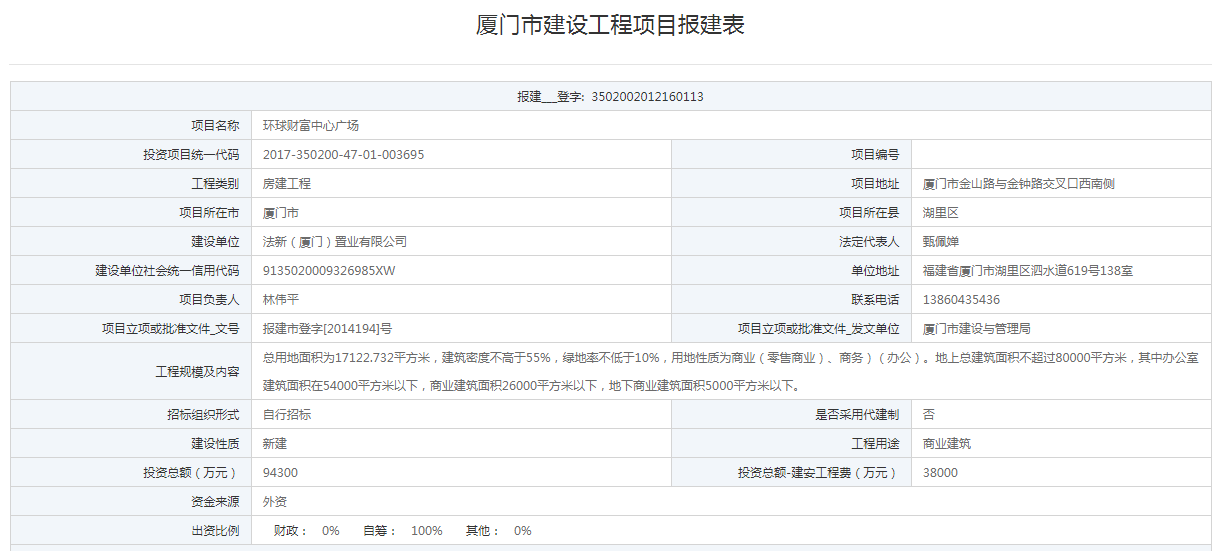The image size is (1224, 551).
Task: Click the 招标组织形式 label
Action: coord(203,415)
